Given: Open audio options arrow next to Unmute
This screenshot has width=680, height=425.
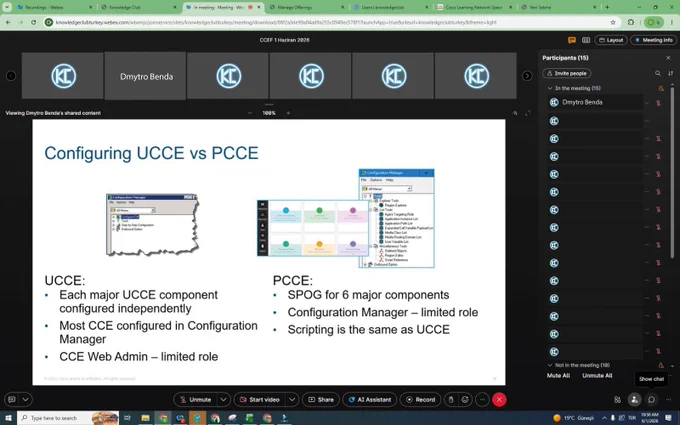Looking at the screenshot, I should coord(223,399).
